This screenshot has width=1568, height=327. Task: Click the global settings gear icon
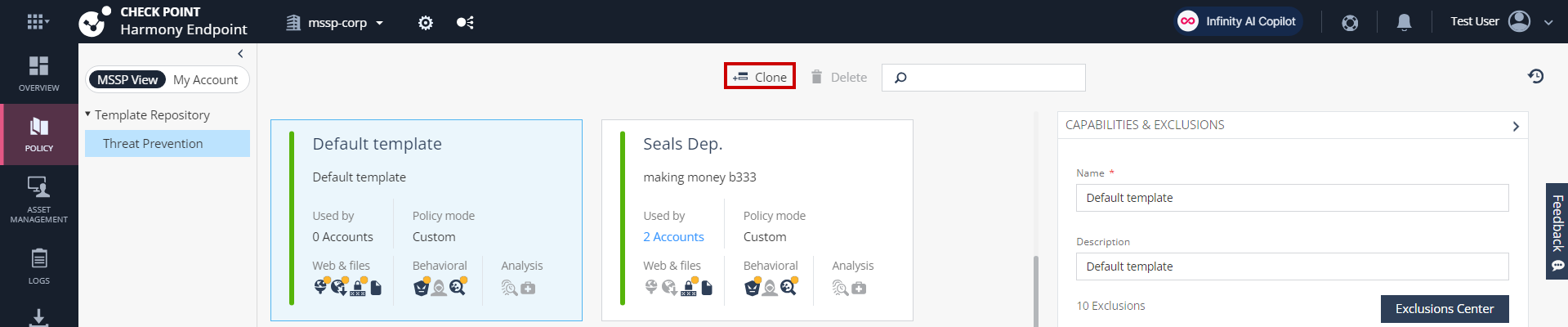click(x=425, y=23)
